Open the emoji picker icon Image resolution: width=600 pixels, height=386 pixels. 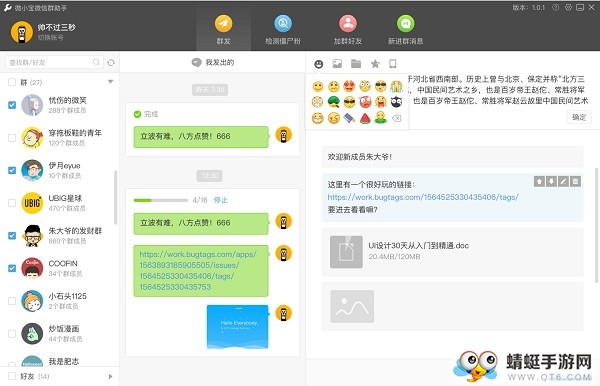[318, 64]
